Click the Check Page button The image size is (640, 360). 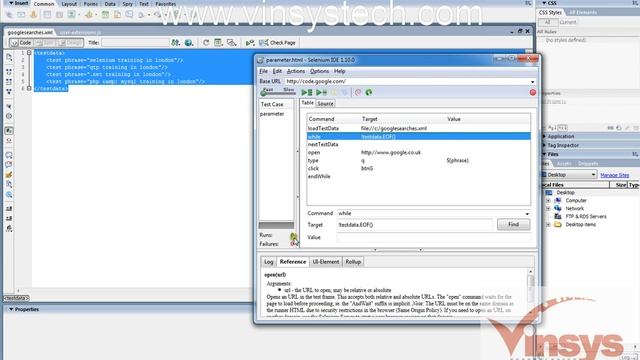click(x=278, y=43)
